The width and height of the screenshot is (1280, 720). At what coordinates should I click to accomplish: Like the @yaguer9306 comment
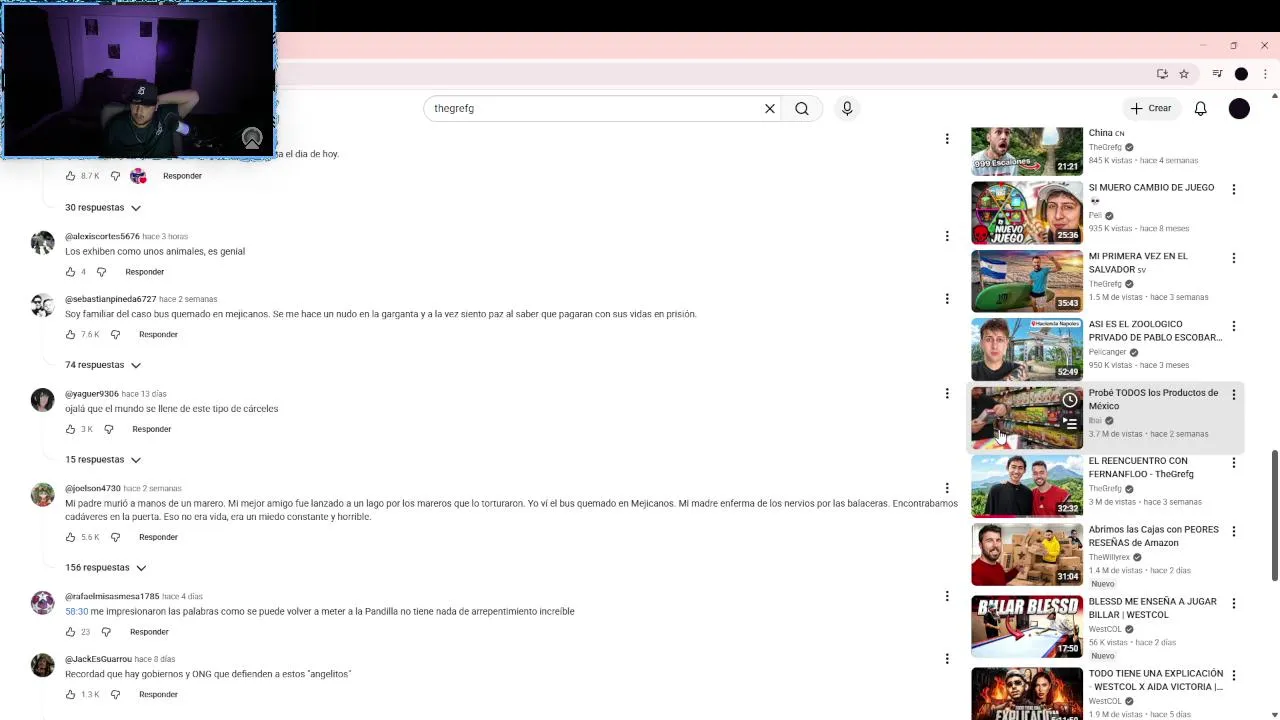point(70,429)
